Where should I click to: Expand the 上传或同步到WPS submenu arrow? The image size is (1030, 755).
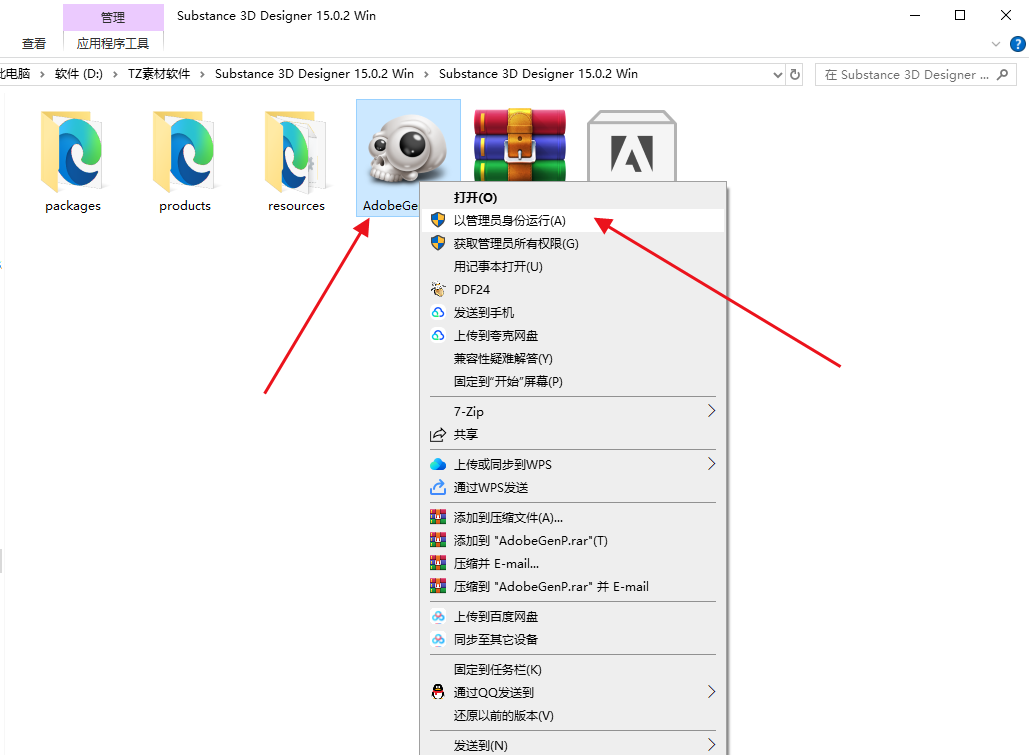click(x=711, y=464)
